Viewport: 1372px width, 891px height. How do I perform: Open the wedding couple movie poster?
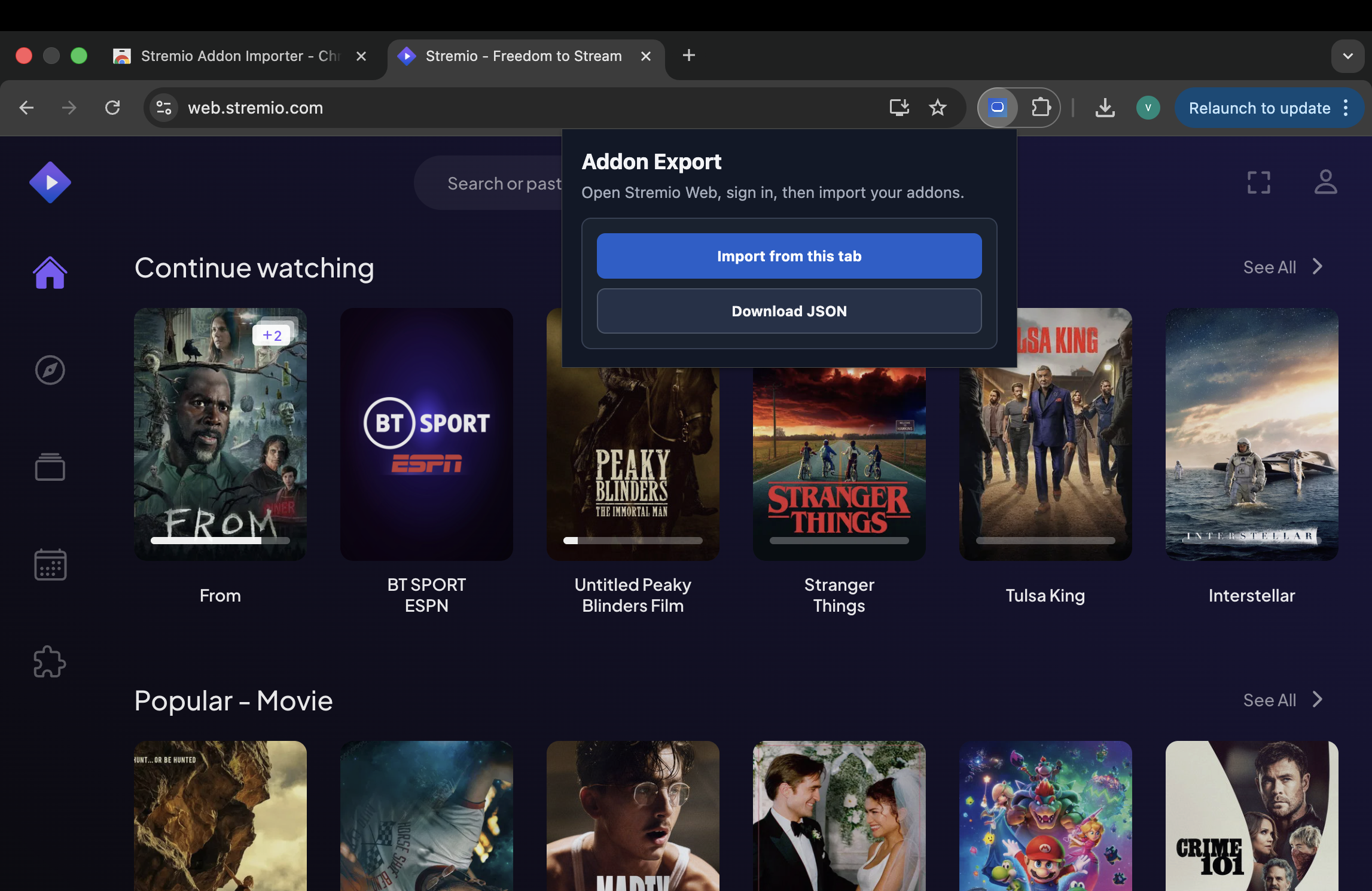coord(839,816)
